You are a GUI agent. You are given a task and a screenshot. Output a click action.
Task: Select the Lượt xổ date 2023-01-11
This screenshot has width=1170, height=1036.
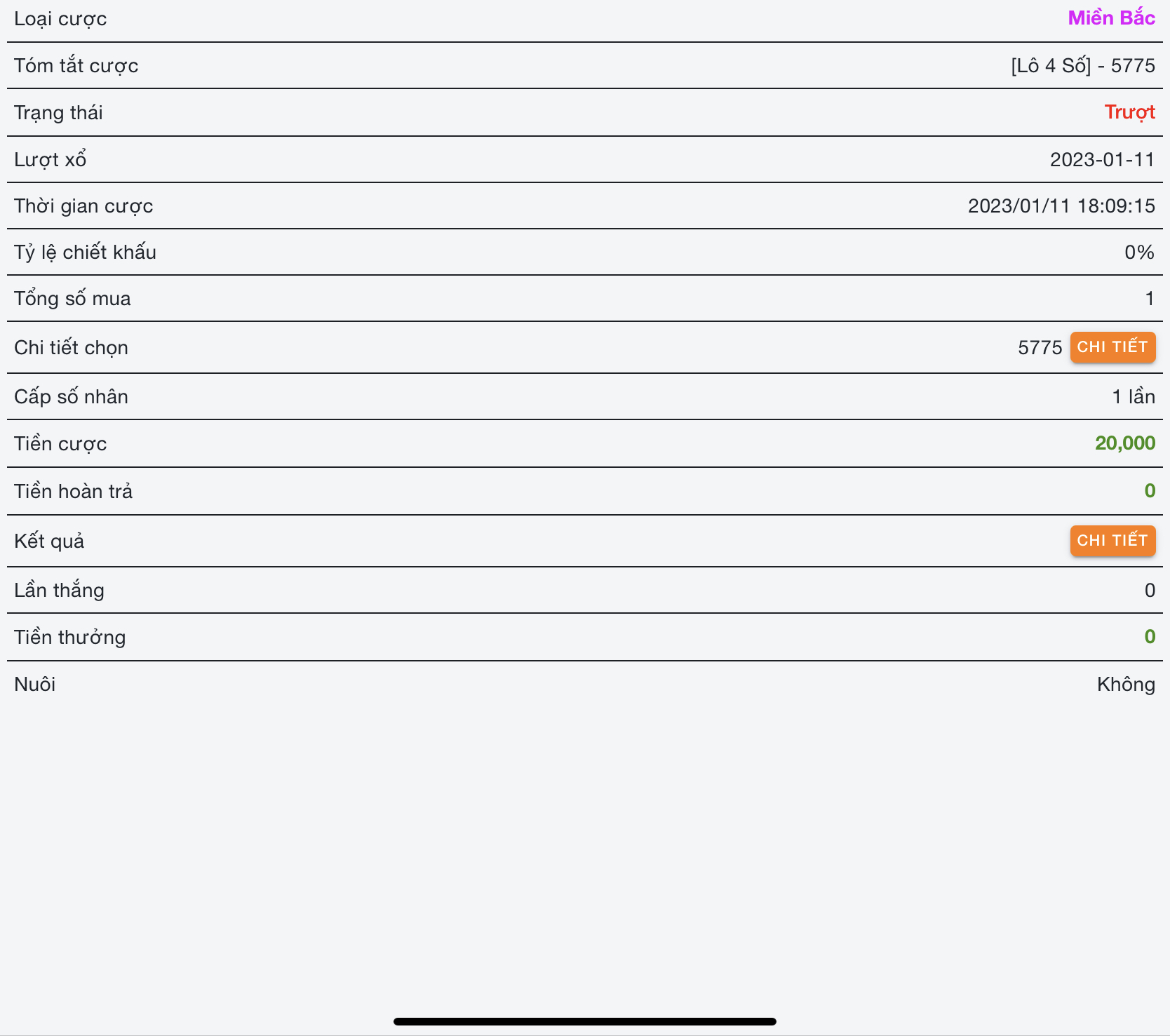point(1102,160)
